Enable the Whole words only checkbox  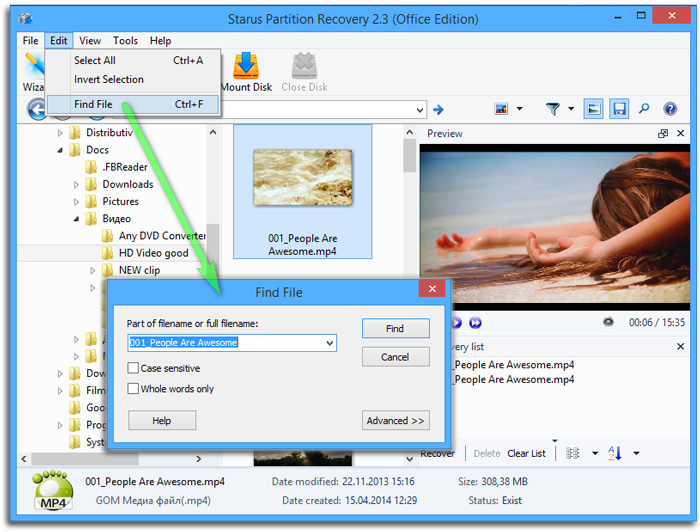pos(133,389)
